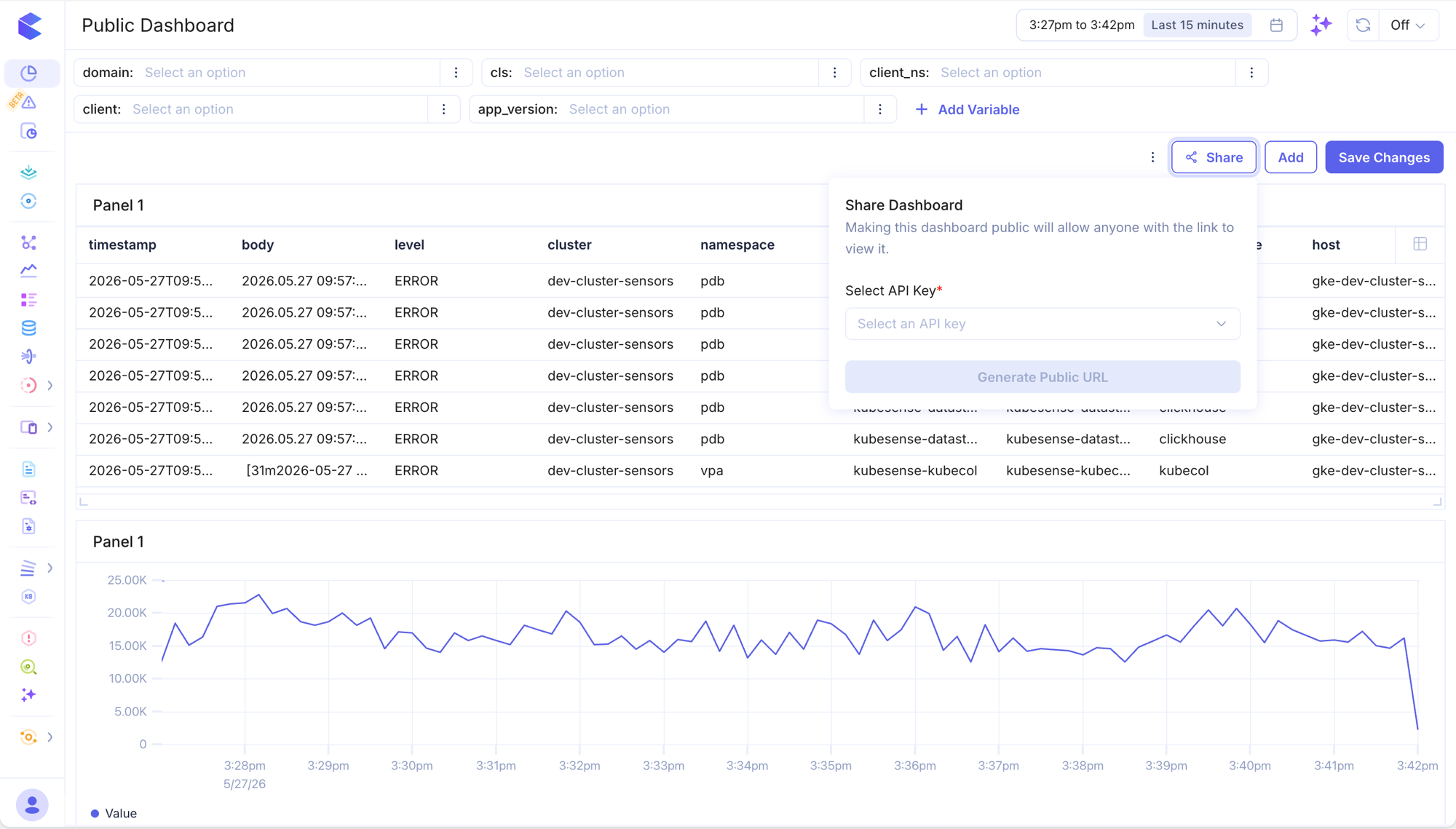
Task: Open the green magnifier search sidebar icon
Action: 29,667
